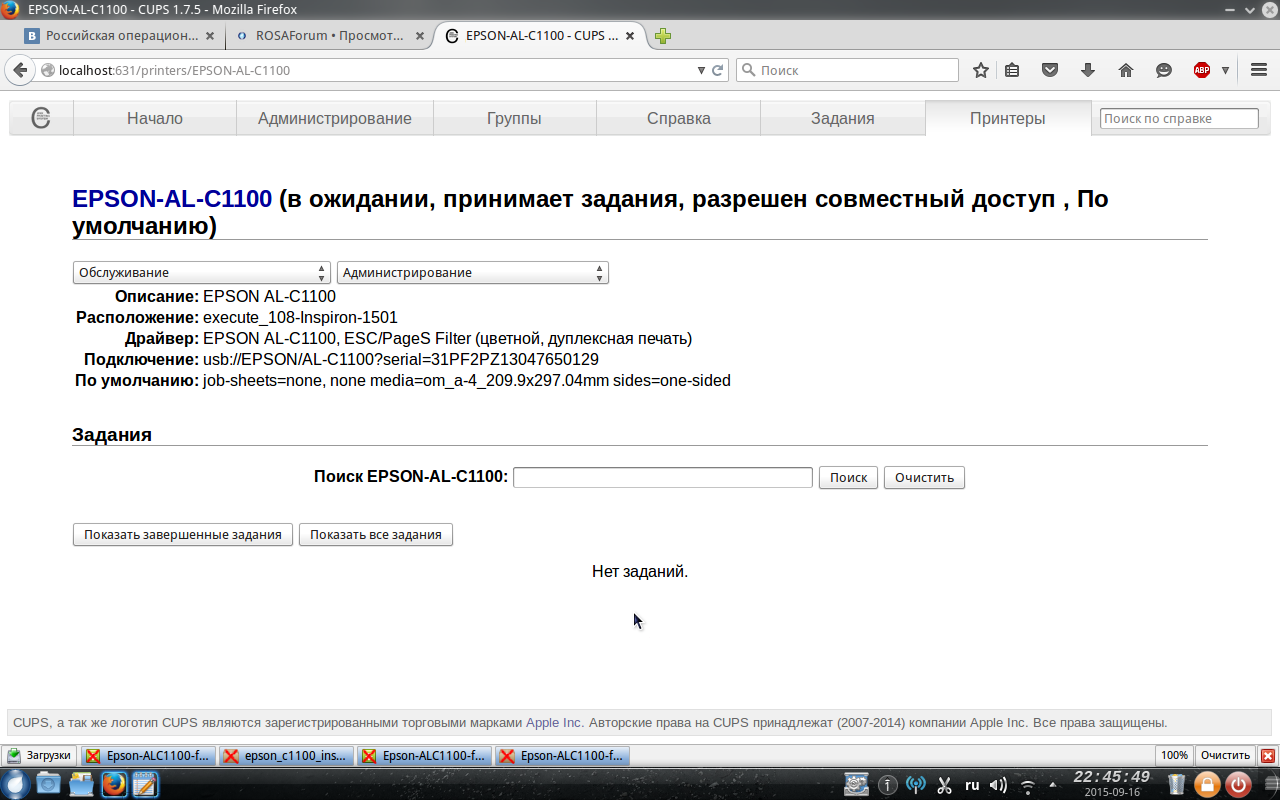This screenshot has height=800, width=1280.
Task: Click the orange lock screen icon
Action: tap(1207, 785)
